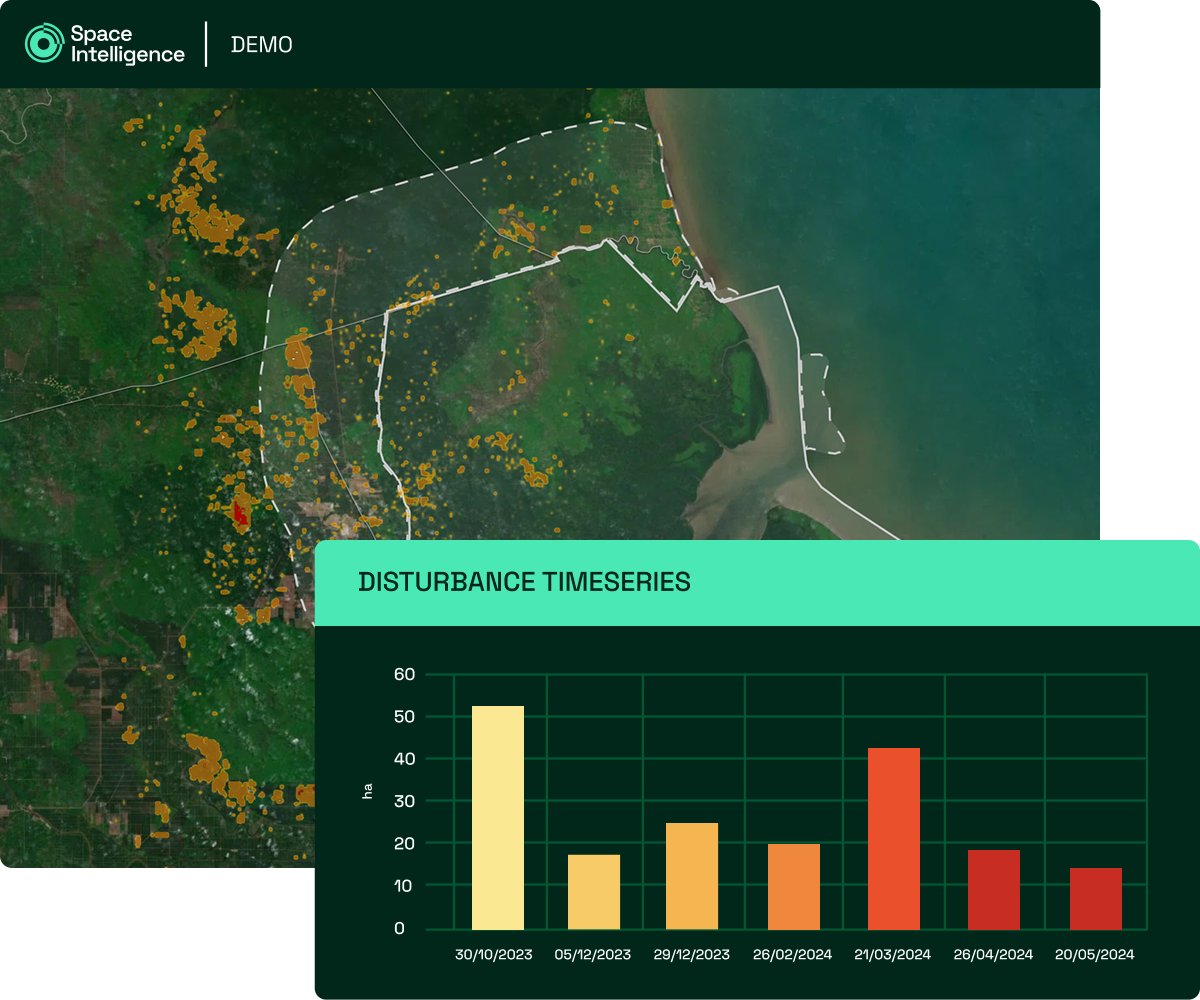Click the 60 value on the y-axis
This screenshot has height=1000, width=1200.
pos(405,675)
